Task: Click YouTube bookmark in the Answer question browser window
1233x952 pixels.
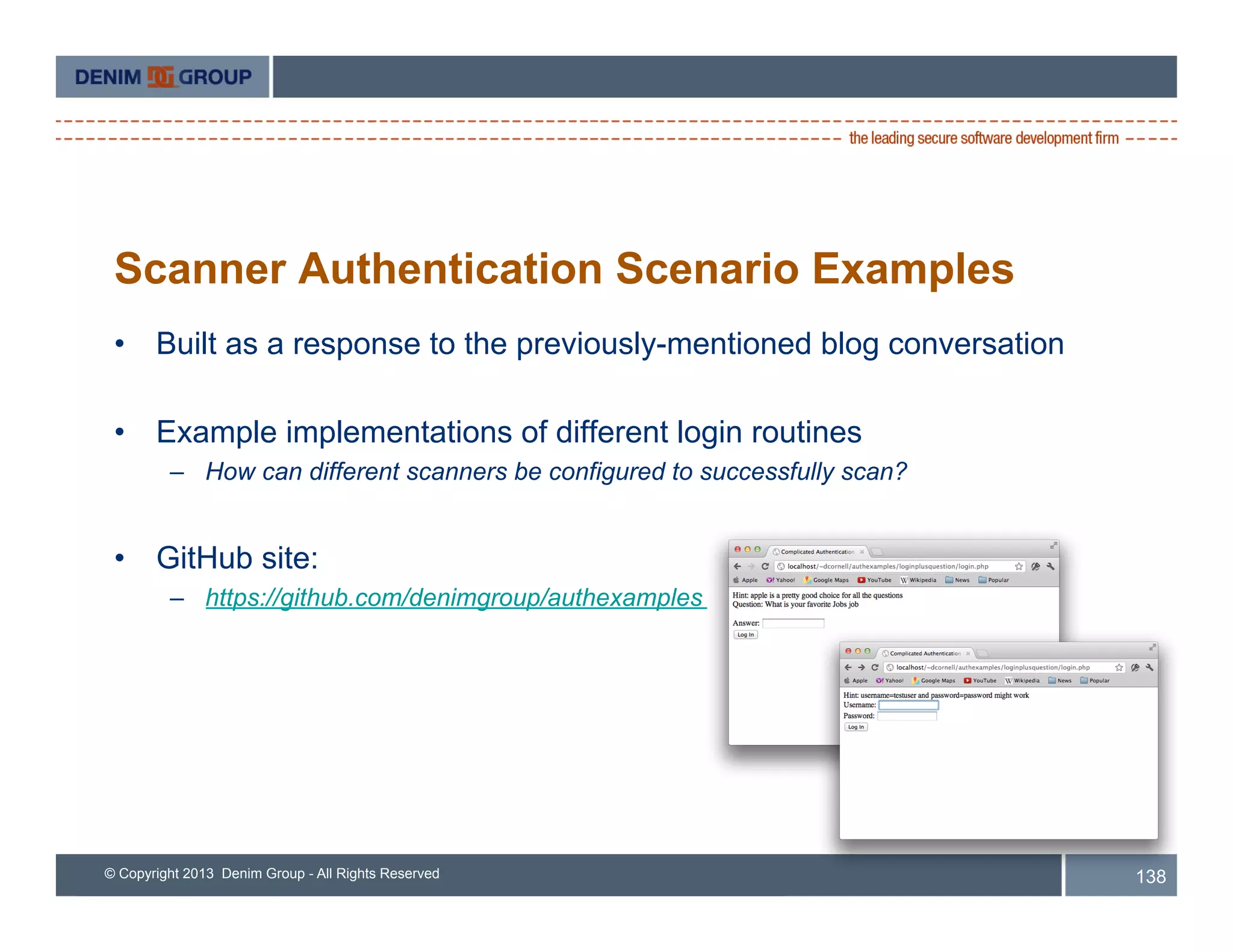Action: pyautogui.click(x=875, y=580)
